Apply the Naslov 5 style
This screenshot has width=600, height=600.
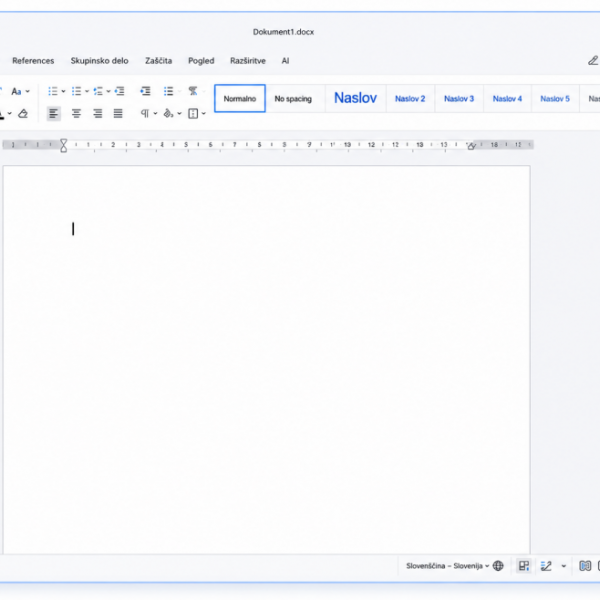pos(555,99)
